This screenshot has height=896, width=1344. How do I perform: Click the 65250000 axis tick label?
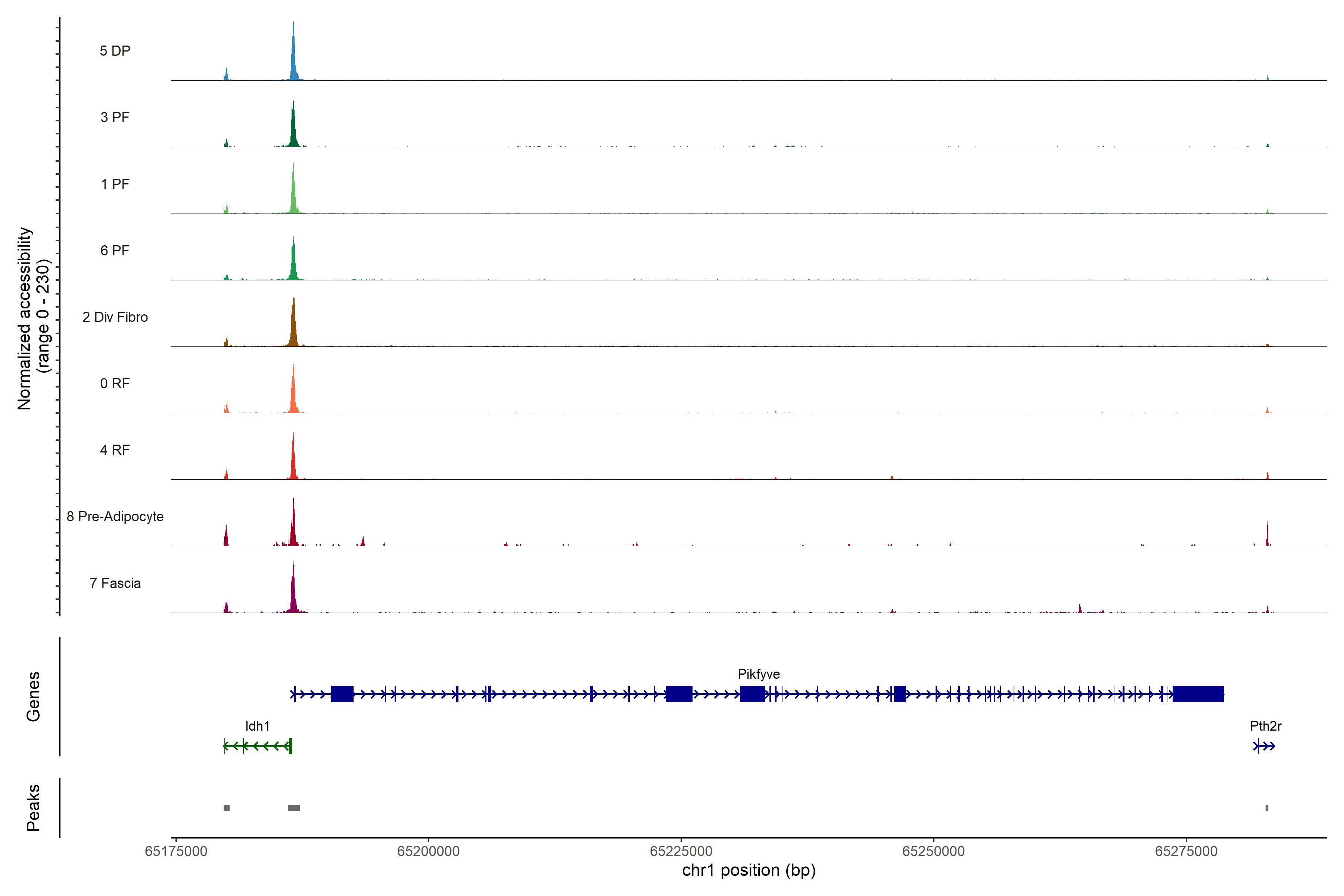[x=933, y=852]
